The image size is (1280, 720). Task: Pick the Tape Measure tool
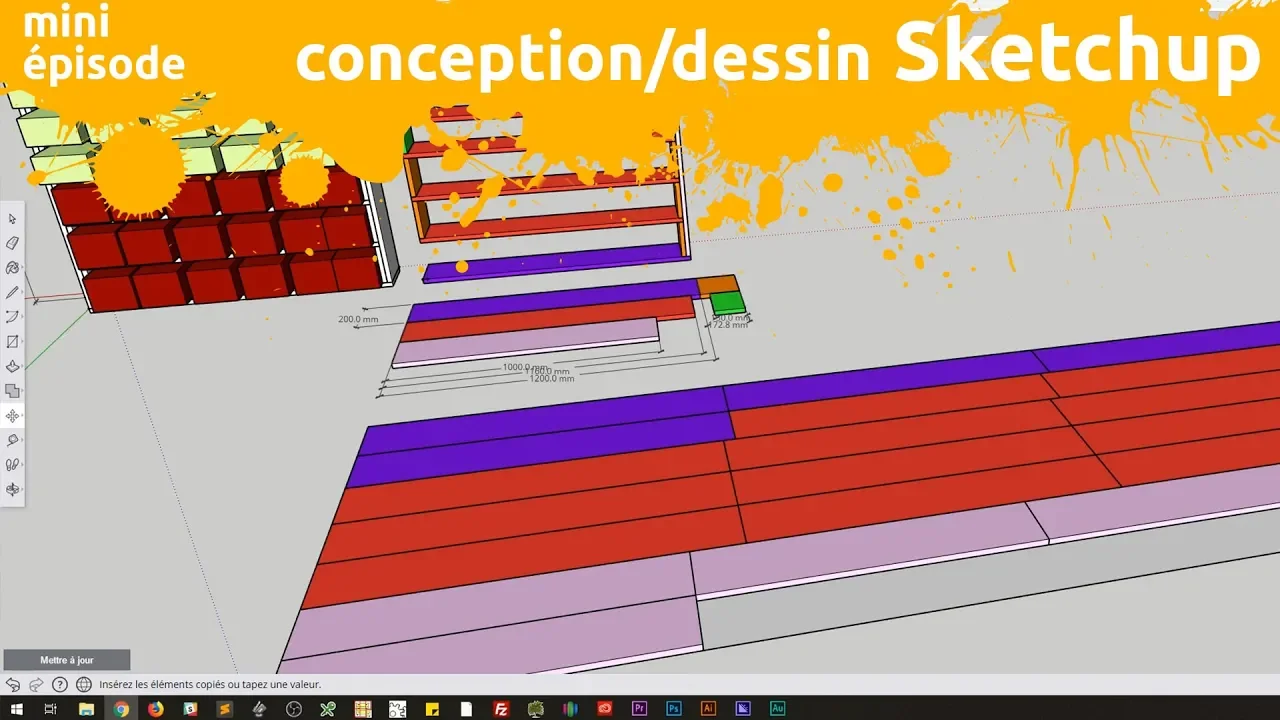pyautogui.click(x=13, y=440)
